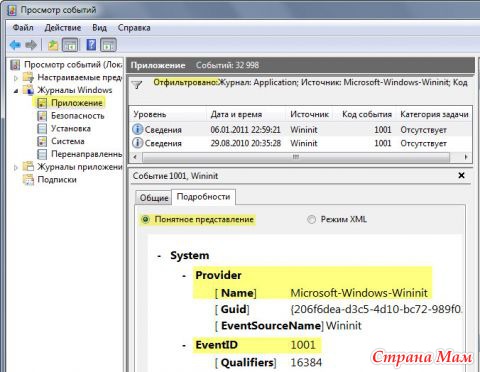Close the Событие 1001 details pane
The height and width of the screenshot is (372, 480).
coord(461,175)
